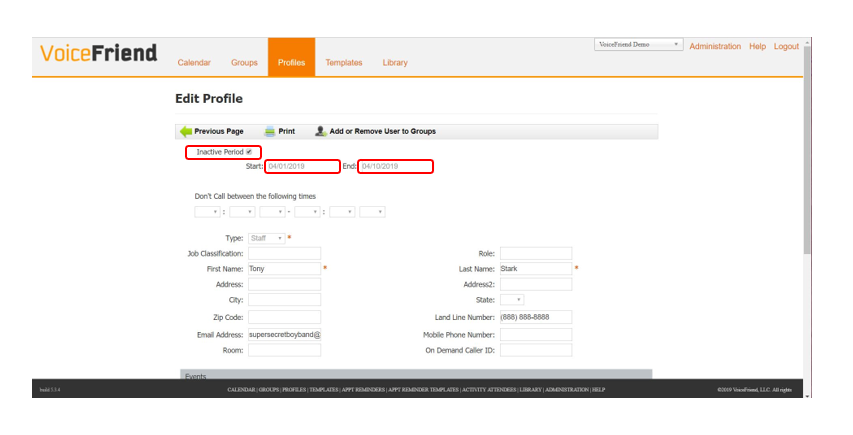
Task: Click the footer CALENDAR link
Action: (x=241, y=390)
